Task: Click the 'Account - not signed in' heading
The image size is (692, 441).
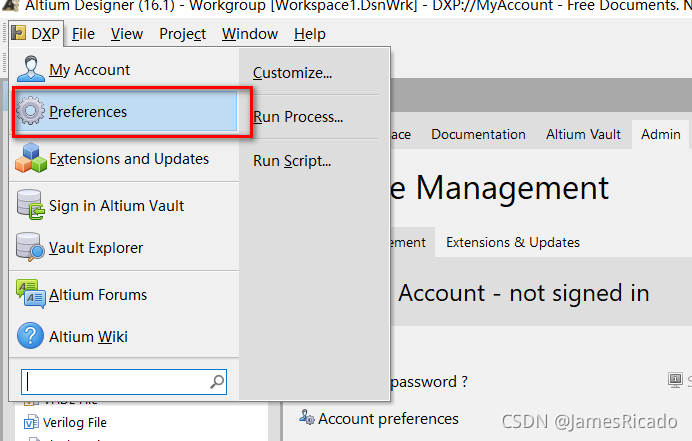Action: coord(523,293)
